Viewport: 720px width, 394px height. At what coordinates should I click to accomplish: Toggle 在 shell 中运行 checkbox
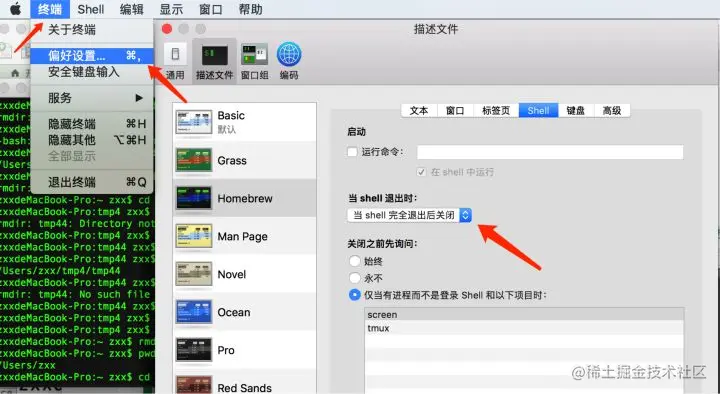pyautogui.click(x=421, y=172)
